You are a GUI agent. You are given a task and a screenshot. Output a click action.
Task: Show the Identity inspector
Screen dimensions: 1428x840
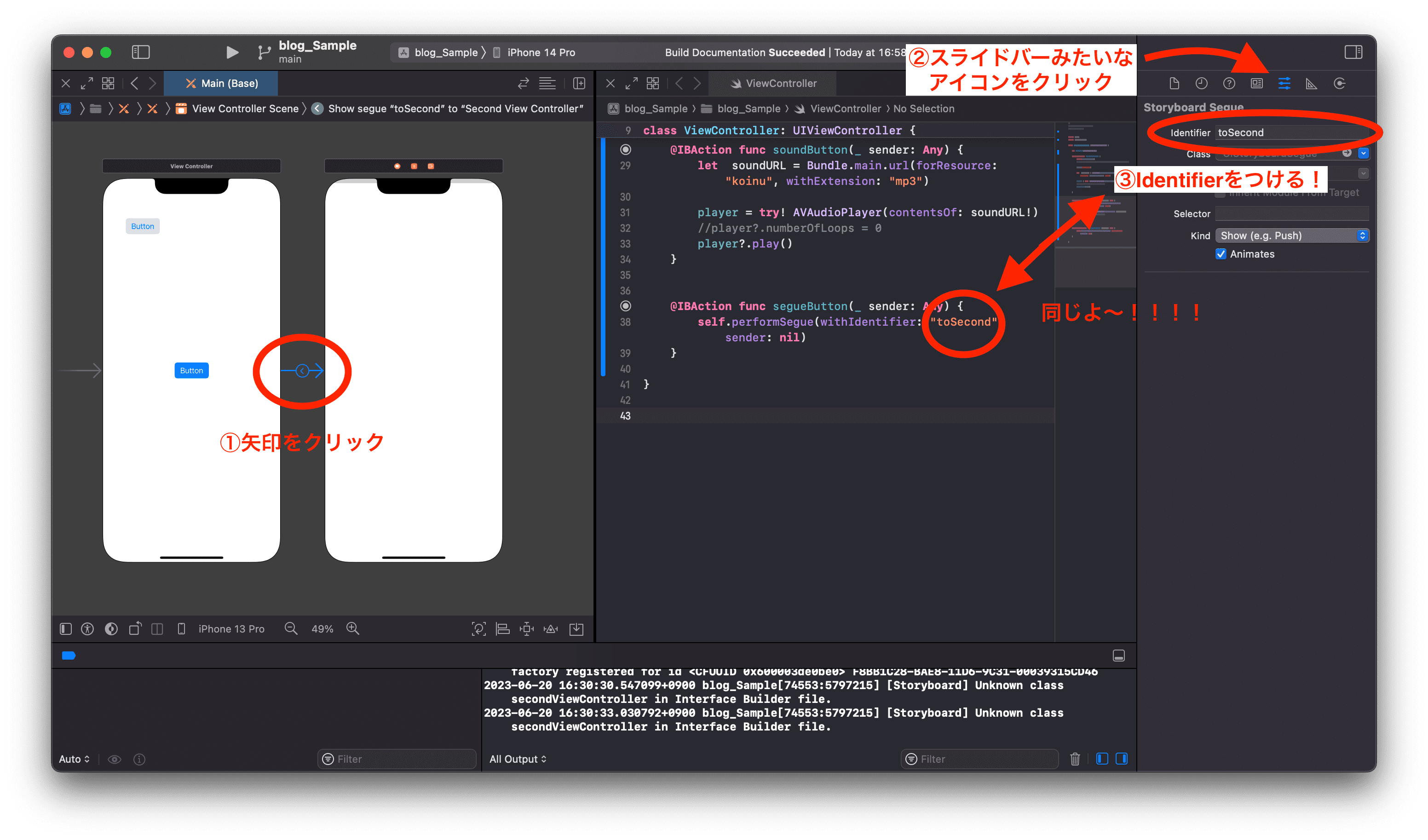click(x=1256, y=83)
